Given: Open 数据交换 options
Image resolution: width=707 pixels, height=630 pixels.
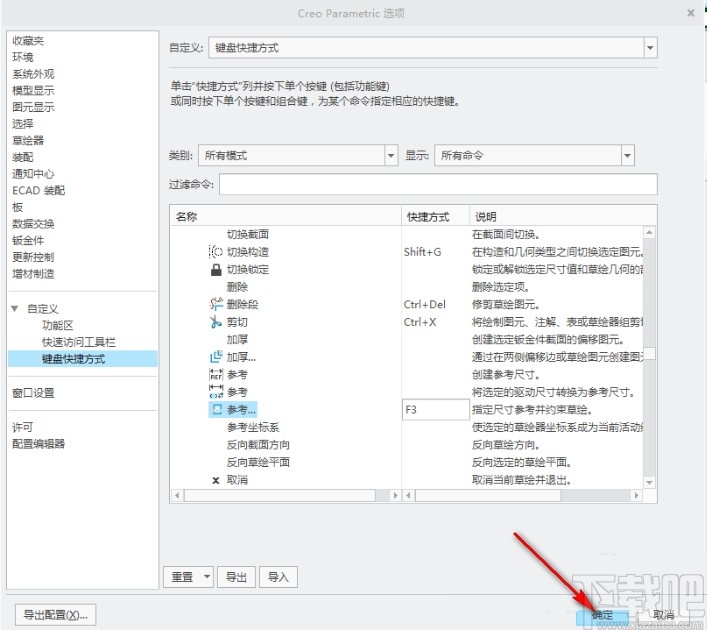Looking at the screenshot, I should point(33,224).
